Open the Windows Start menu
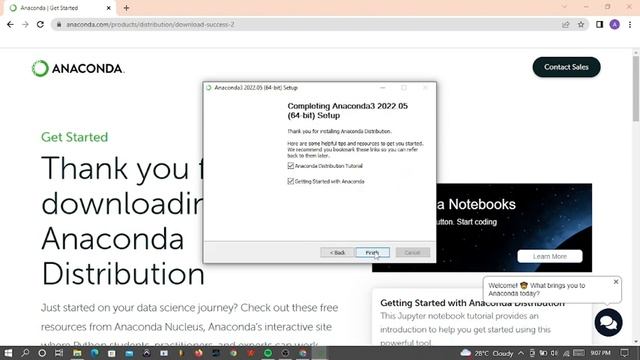The image size is (640, 360). (x=8, y=353)
